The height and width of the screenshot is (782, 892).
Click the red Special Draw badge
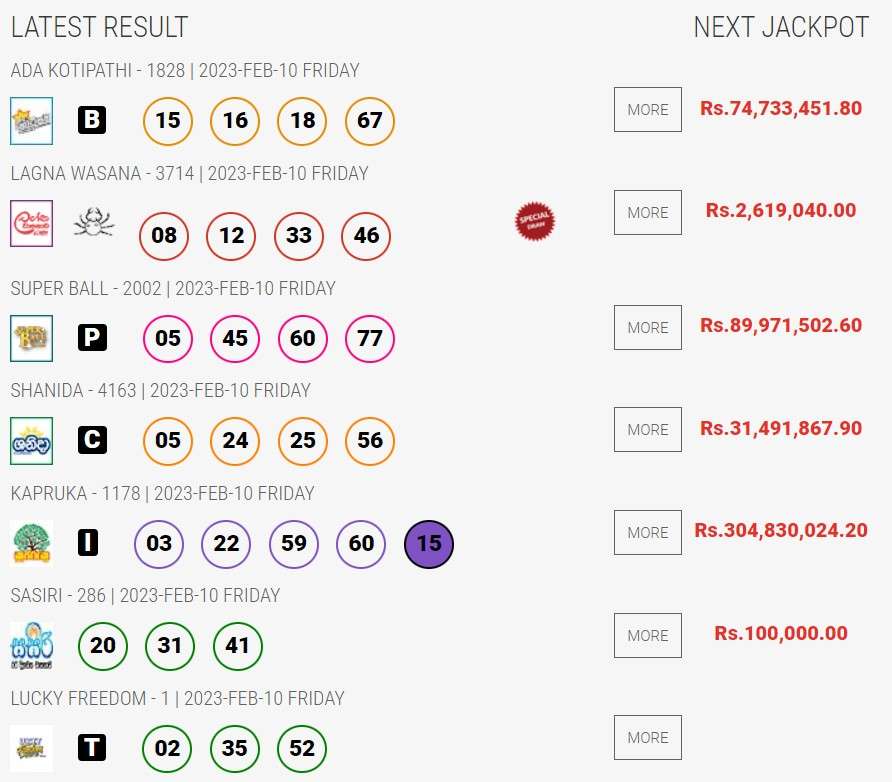(x=535, y=221)
